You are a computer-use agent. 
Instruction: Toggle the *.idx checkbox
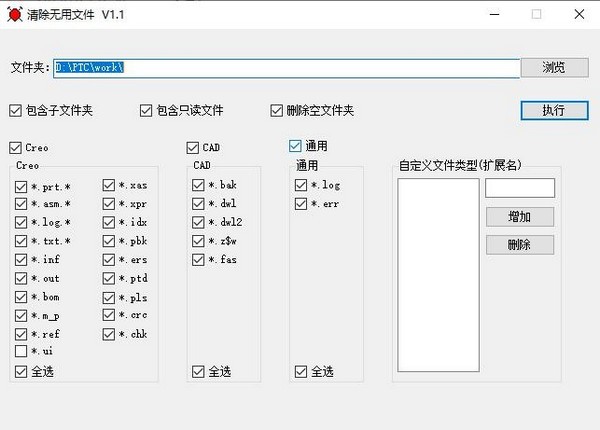109,222
